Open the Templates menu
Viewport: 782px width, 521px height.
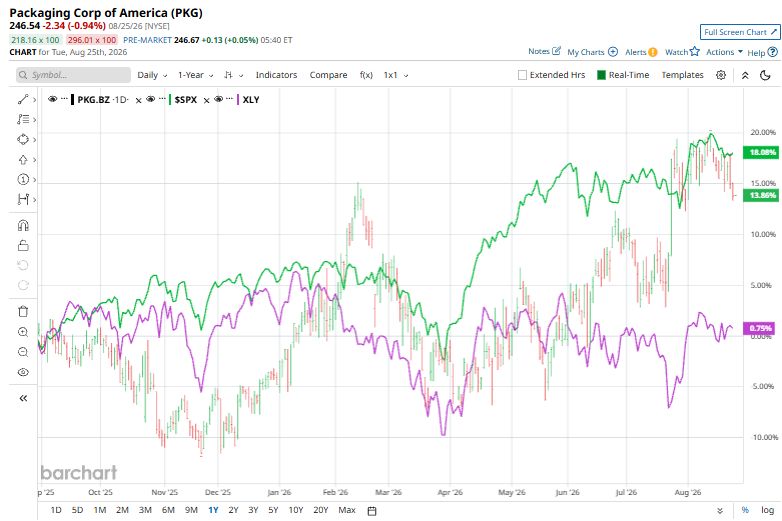[682, 75]
